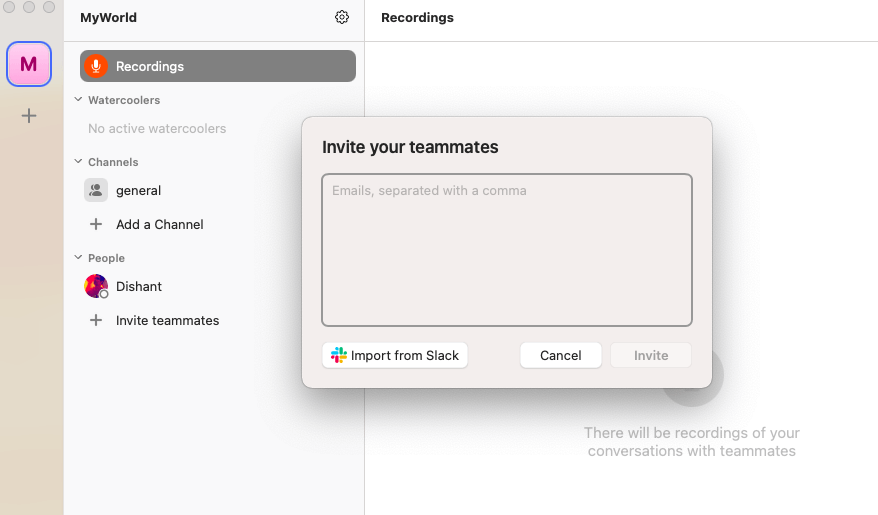
Task: Open workspace settings gear icon
Action: 342,17
